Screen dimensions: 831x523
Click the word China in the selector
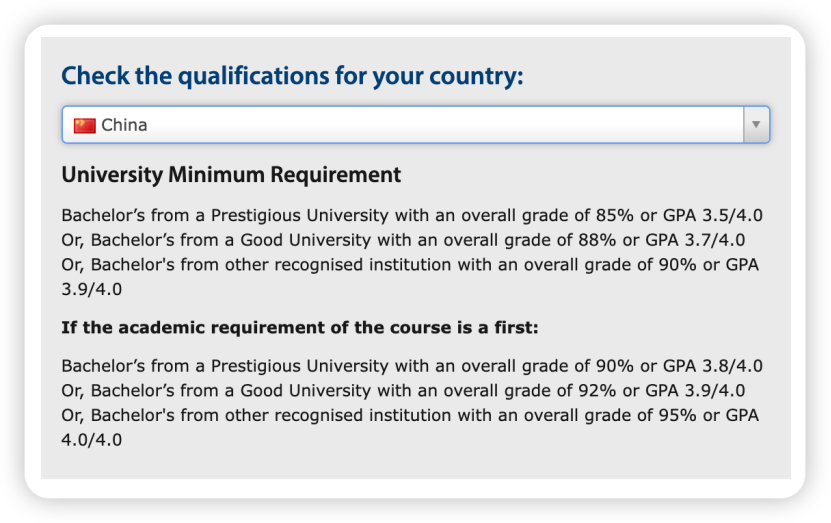[x=124, y=125]
